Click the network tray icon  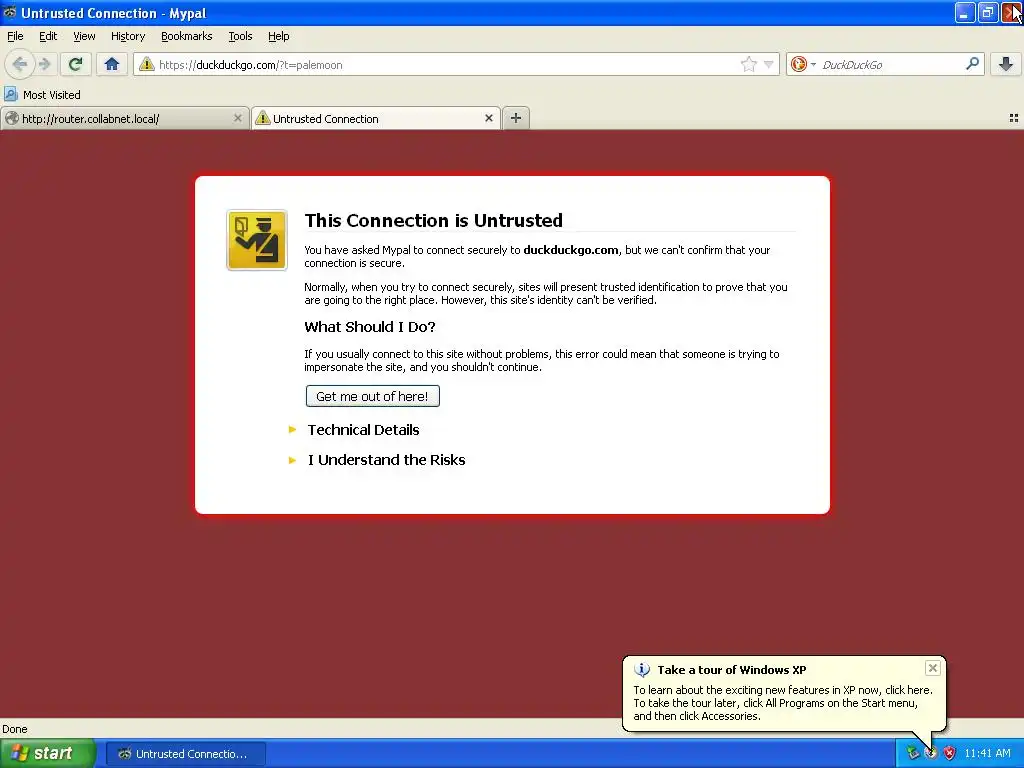click(913, 753)
